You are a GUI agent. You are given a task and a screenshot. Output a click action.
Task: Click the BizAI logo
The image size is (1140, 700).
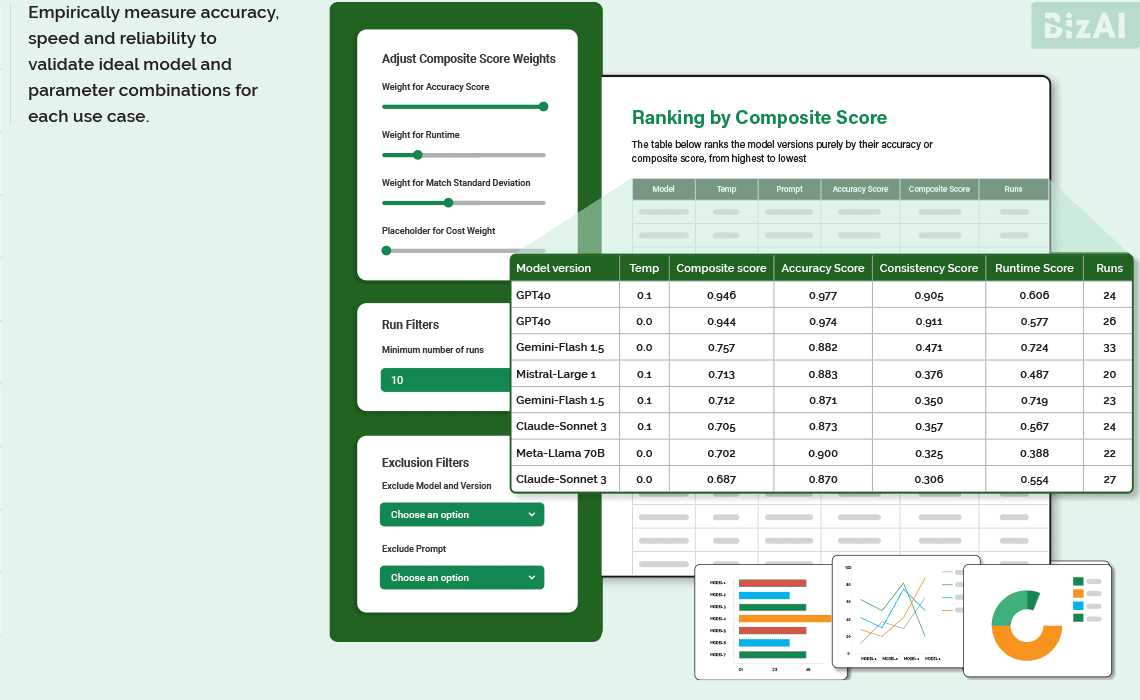1084,26
